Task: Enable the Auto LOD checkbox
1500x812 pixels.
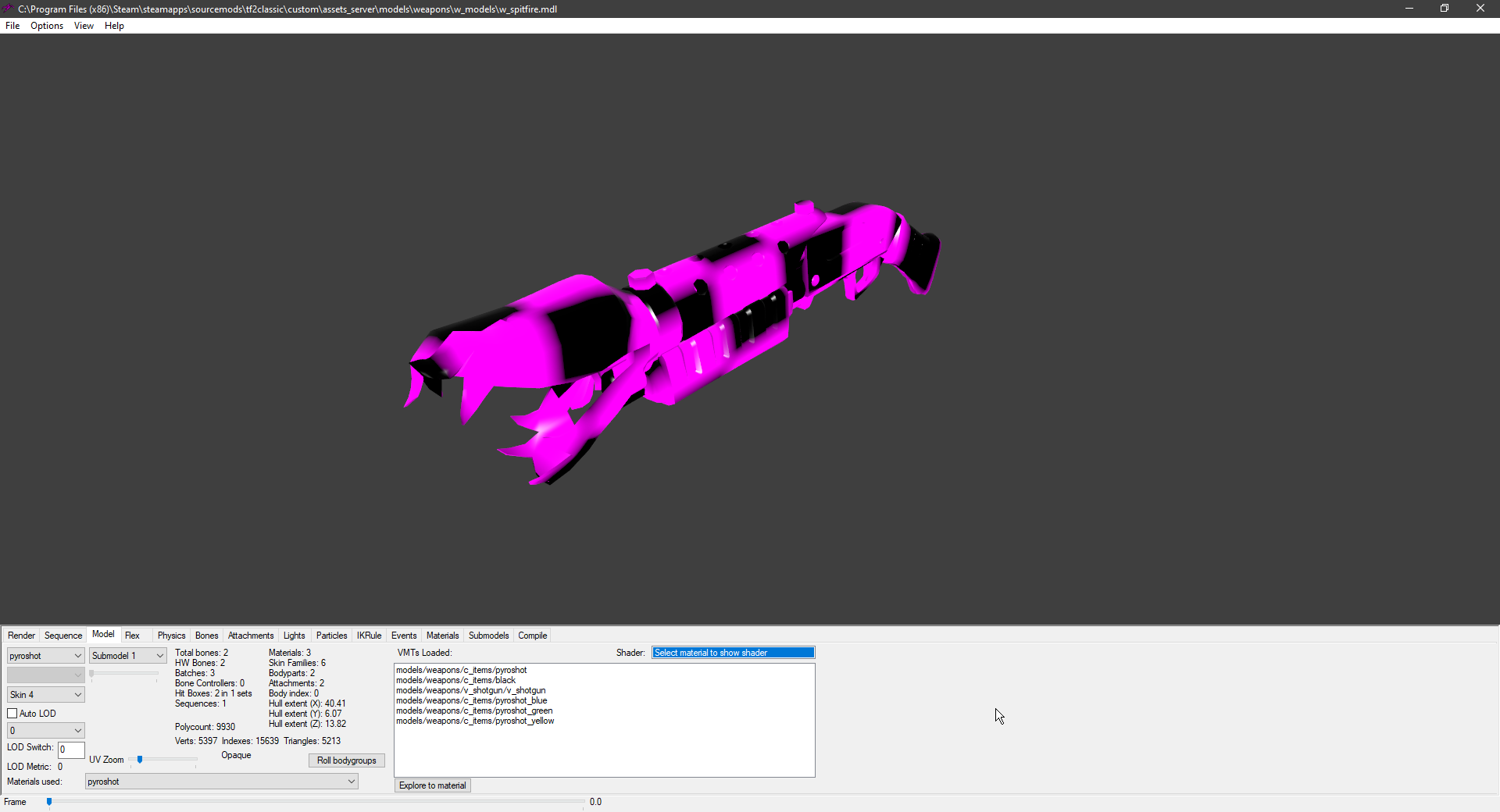Action: pos(12,714)
